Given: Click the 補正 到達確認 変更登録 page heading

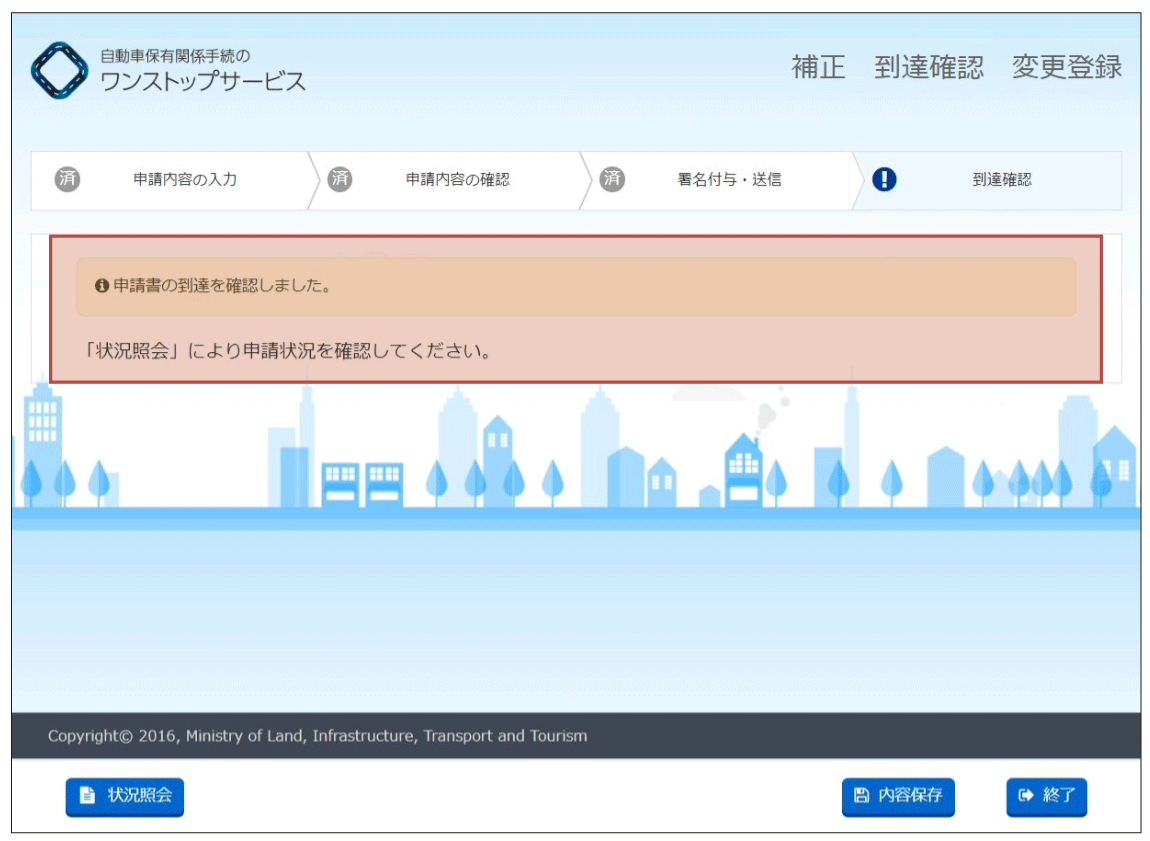Looking at the screenshot, I should coord(956,67).
